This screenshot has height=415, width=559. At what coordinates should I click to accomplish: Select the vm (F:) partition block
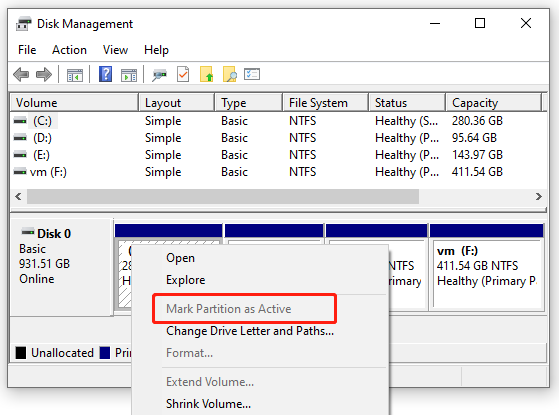(x=487, y=267)
